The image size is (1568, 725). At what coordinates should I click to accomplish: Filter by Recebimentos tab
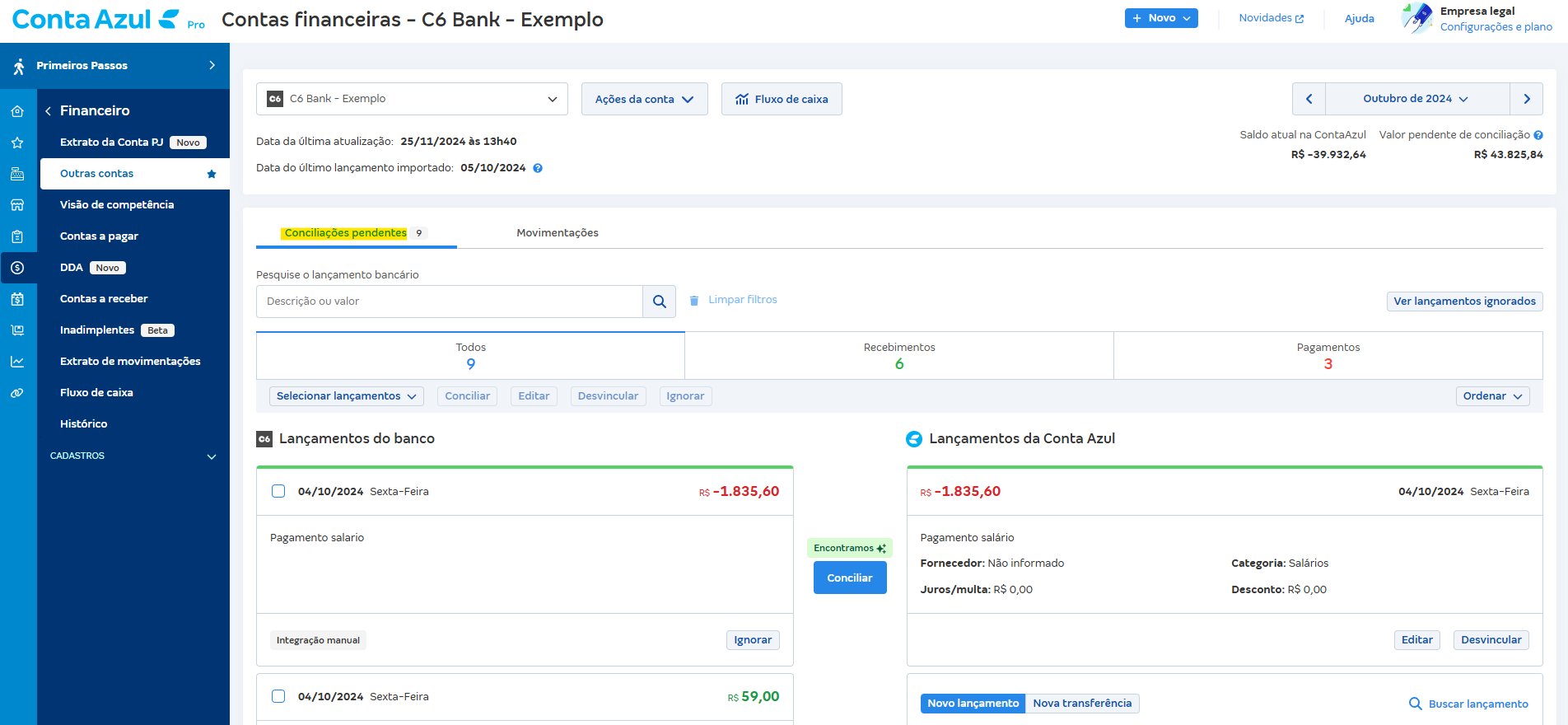[x=899, y=356]
